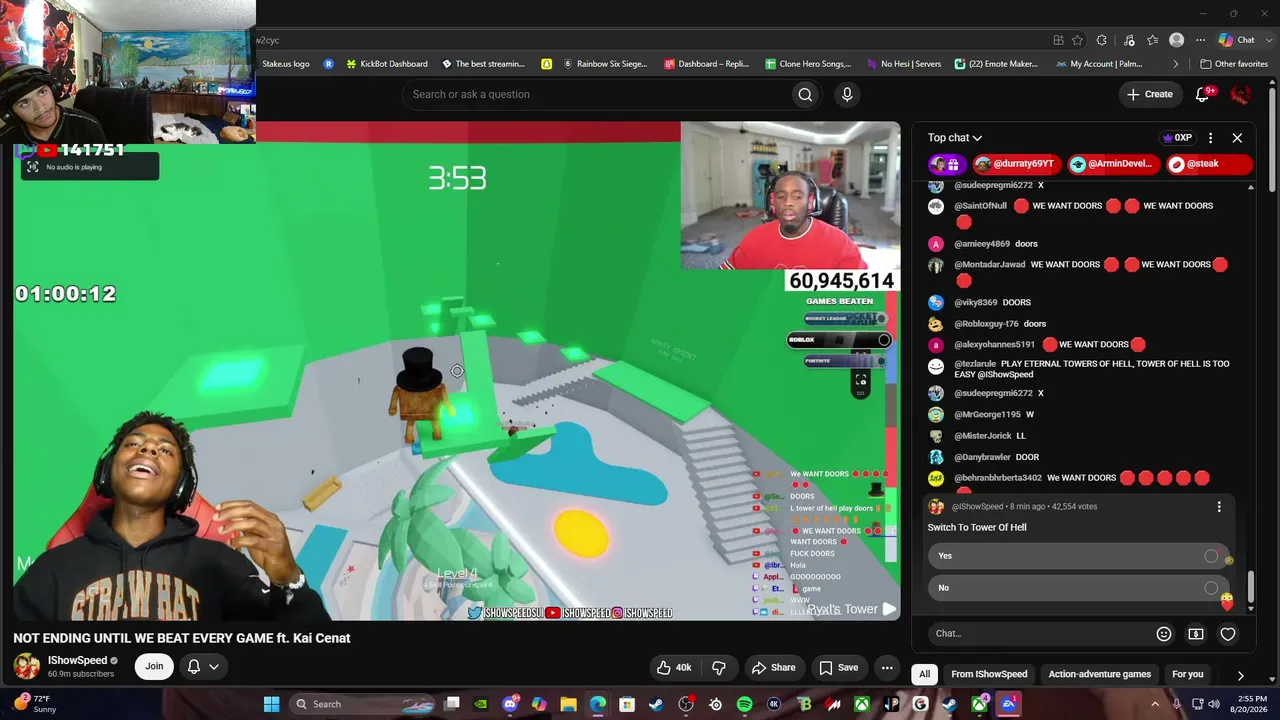Open Spotify from the taskbar
The height and width of the screenshot is (720, 1280).
tap(745, 704)
